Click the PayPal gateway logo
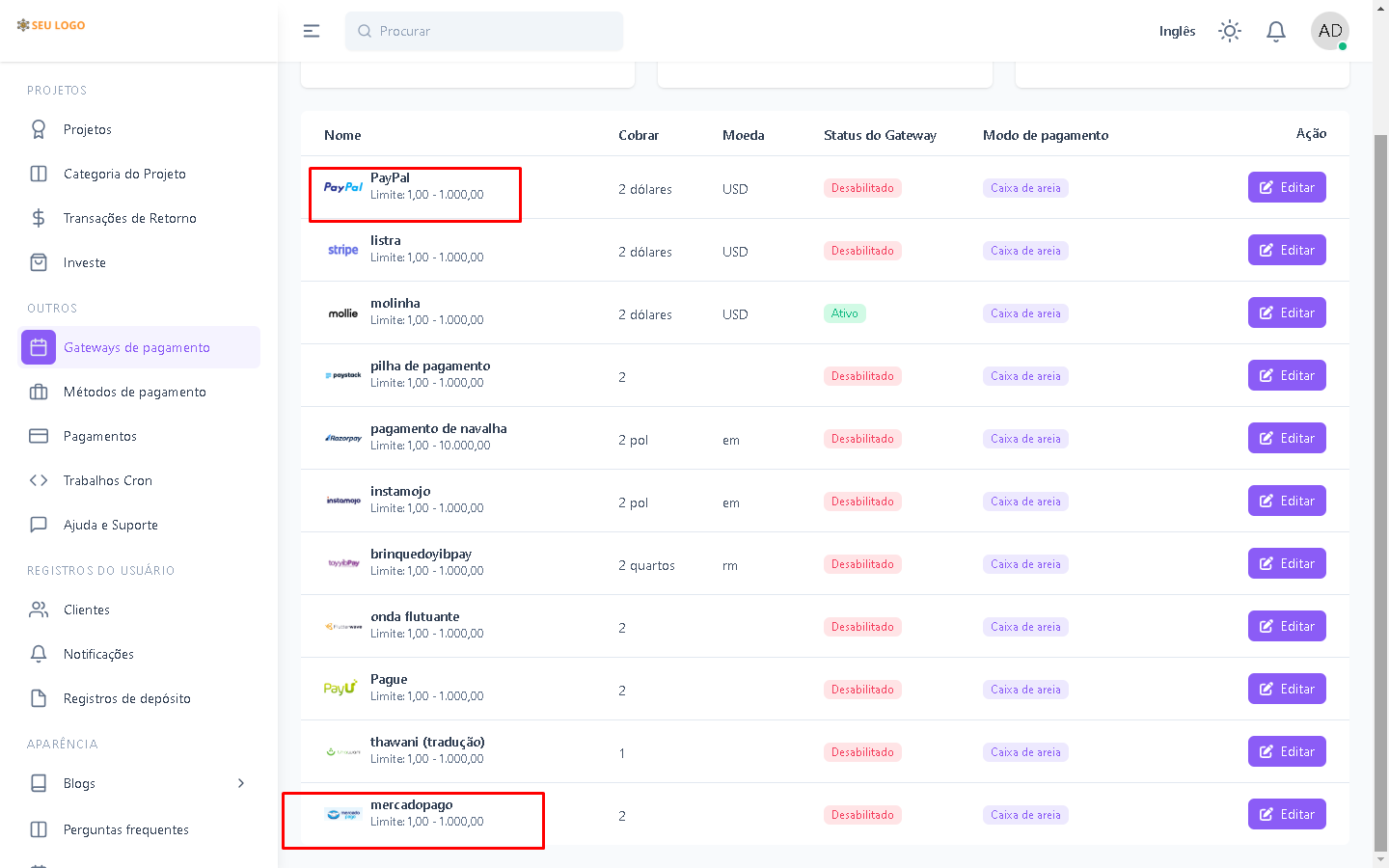1389x868 pixels. click(342, 187)
